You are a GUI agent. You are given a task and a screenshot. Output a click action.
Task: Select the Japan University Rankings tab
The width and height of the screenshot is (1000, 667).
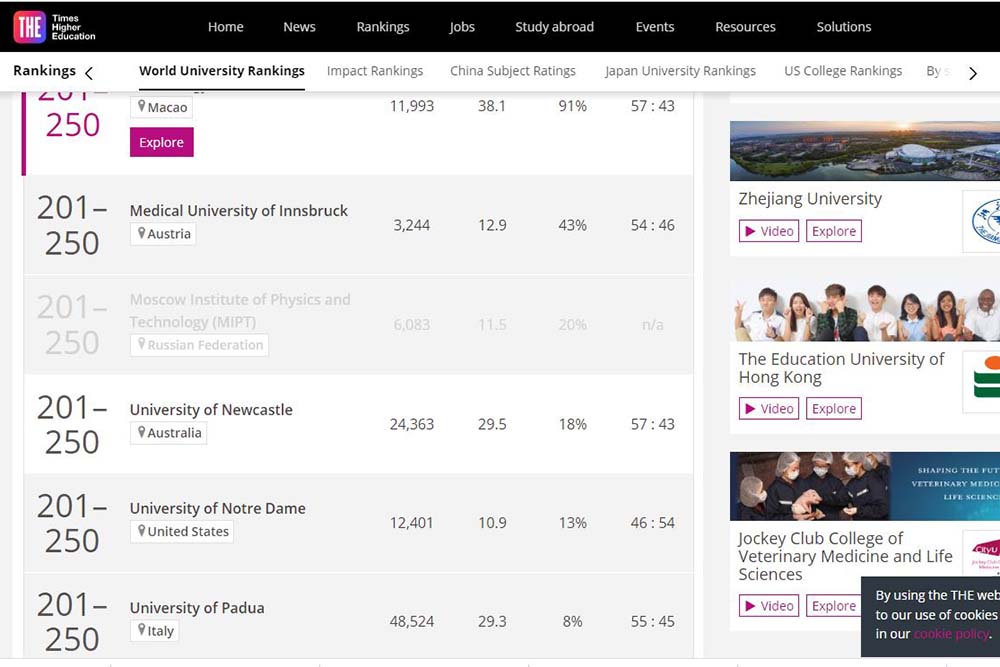(680, 71)
